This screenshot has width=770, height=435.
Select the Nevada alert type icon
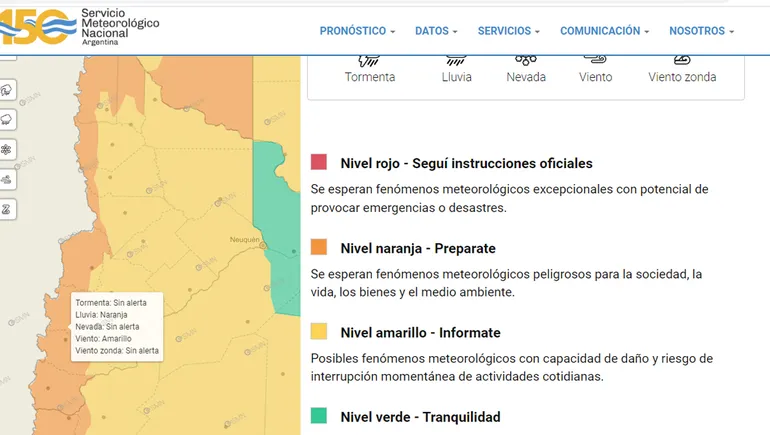[x=525, y=60]
